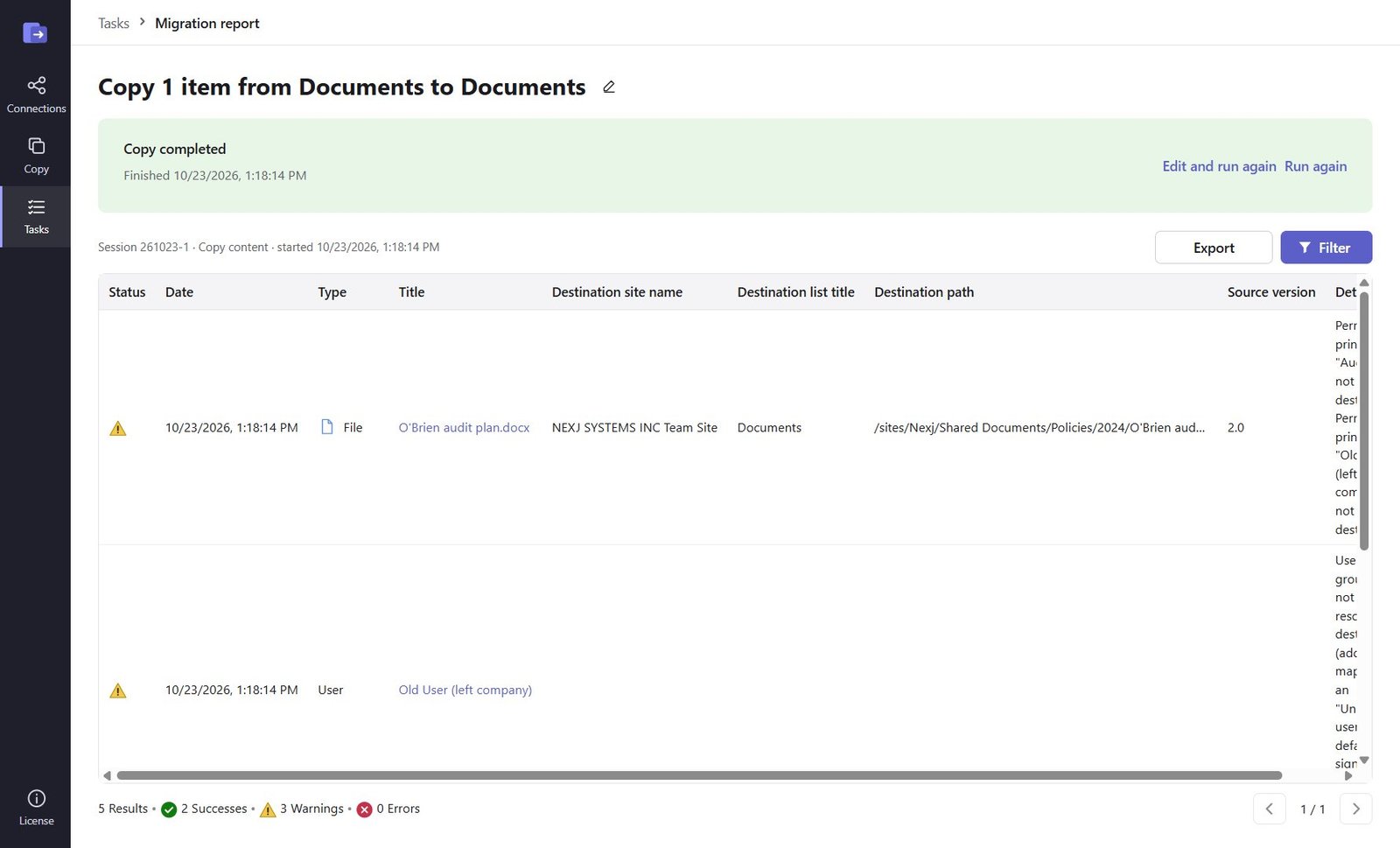Sort by the Type column header
Viewport: 1400px width, 848px height.
[x=332, y=292]
